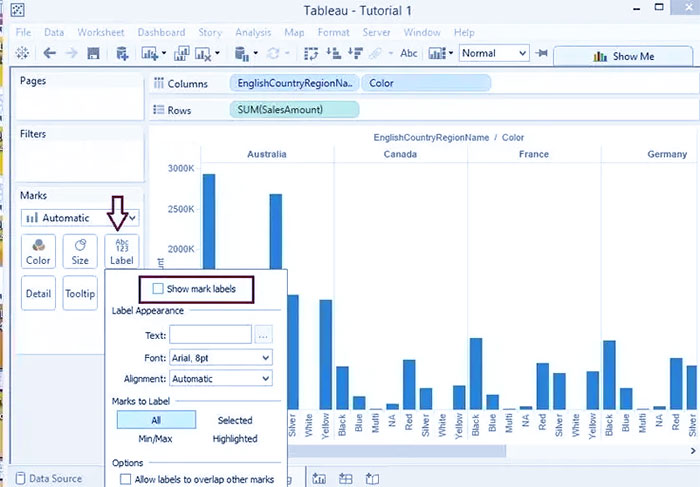This screenshot has height=487, width=700.
Task: Open the Analysis menu
Action: point(253,32)
